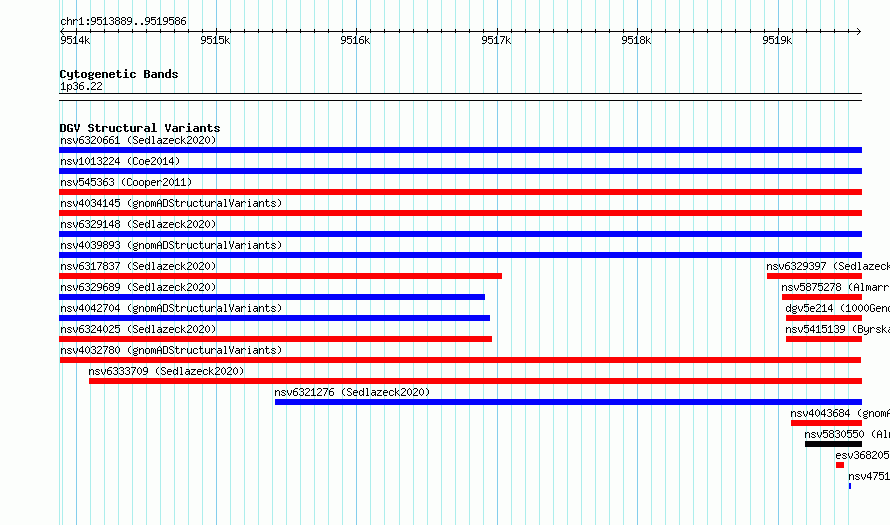Select the blue bar under nsv4039893

tap(460, 255)
